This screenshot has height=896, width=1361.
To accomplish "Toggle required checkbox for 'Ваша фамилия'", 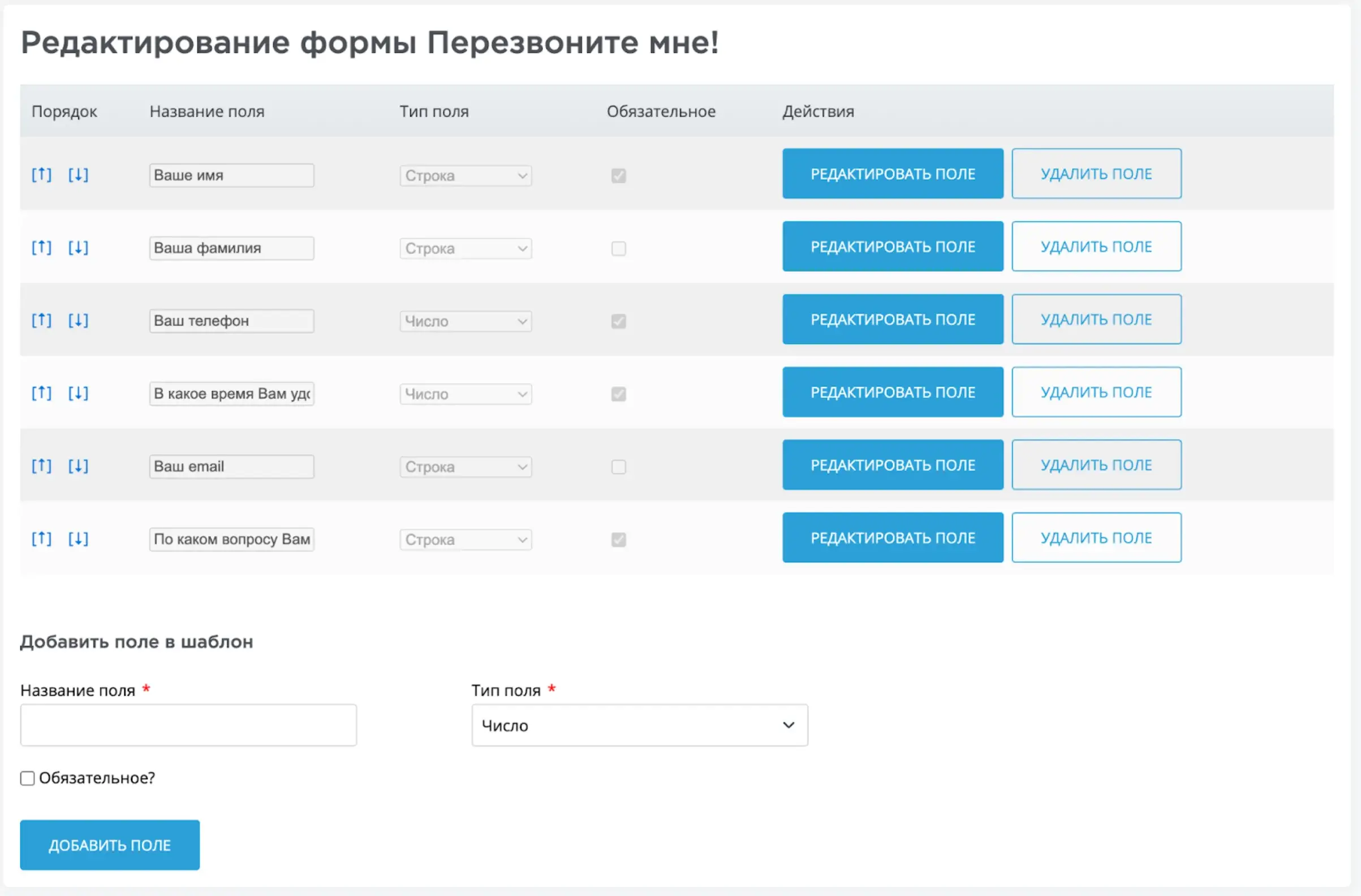I will [x=619, y=248].
